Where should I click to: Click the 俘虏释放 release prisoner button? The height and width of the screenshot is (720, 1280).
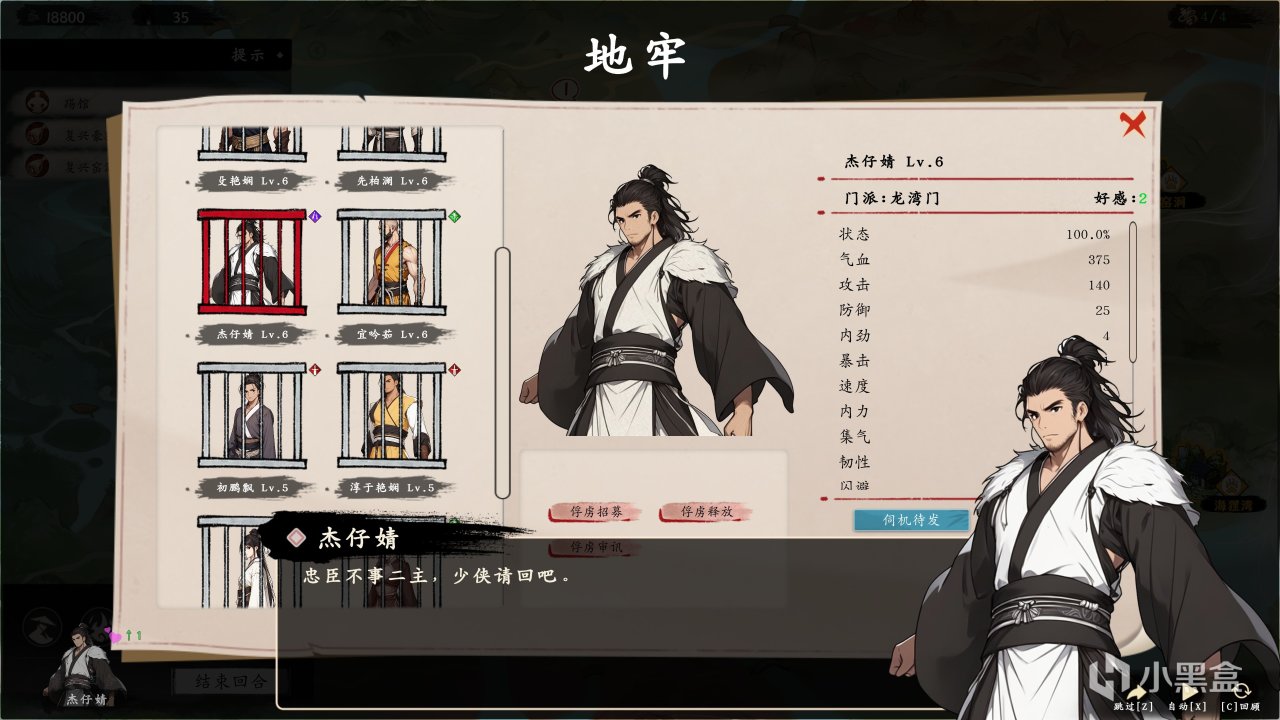coord(707,512)
